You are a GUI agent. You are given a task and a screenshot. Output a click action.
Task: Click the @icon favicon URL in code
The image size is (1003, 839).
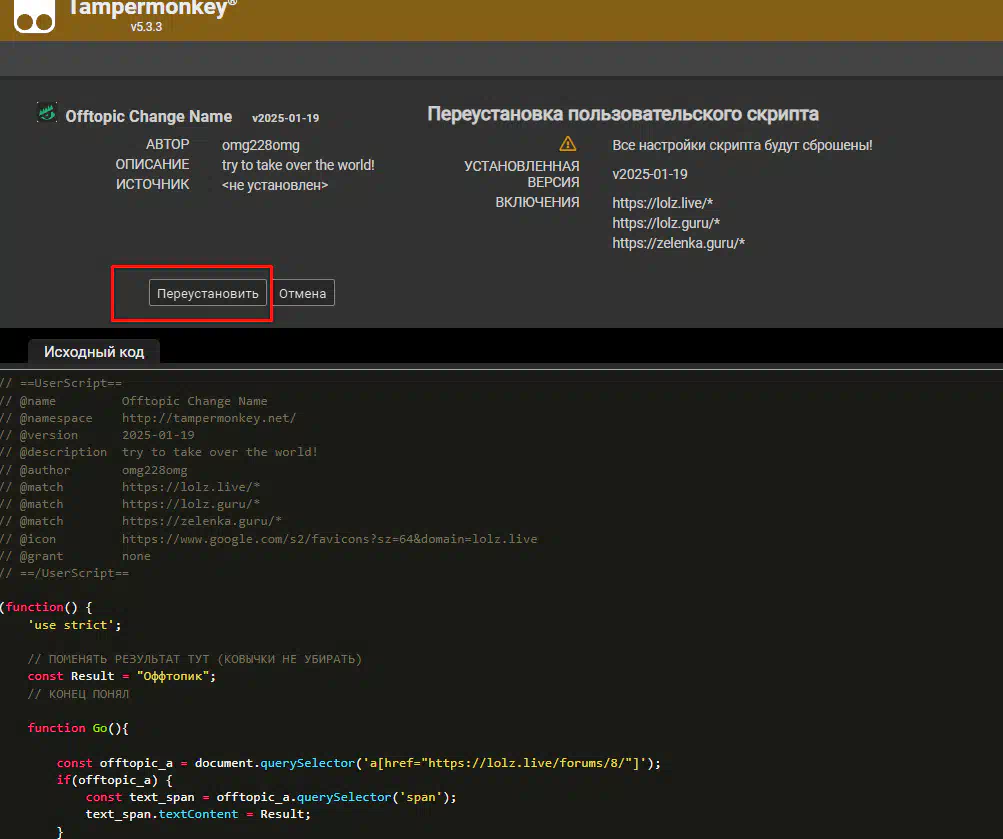pos(329,539)
